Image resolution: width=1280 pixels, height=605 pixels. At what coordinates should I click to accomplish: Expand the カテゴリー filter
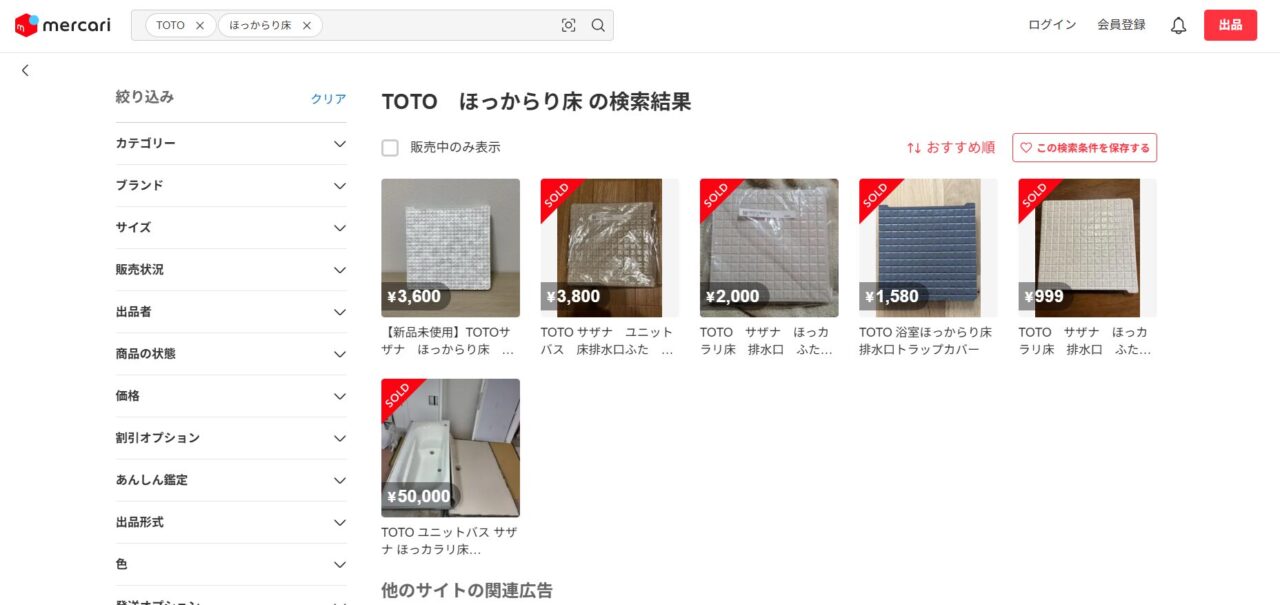pyautogui.click(x=231, y=143)
